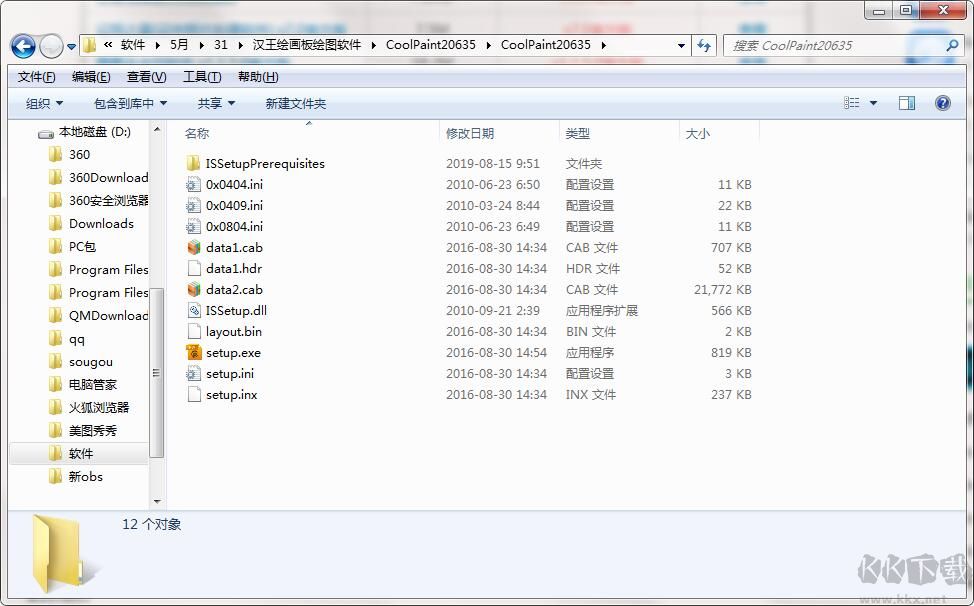974x606 pixels.
Task: Open recent locations dropdown beside navigation arrows
Action: coord(71,47)
